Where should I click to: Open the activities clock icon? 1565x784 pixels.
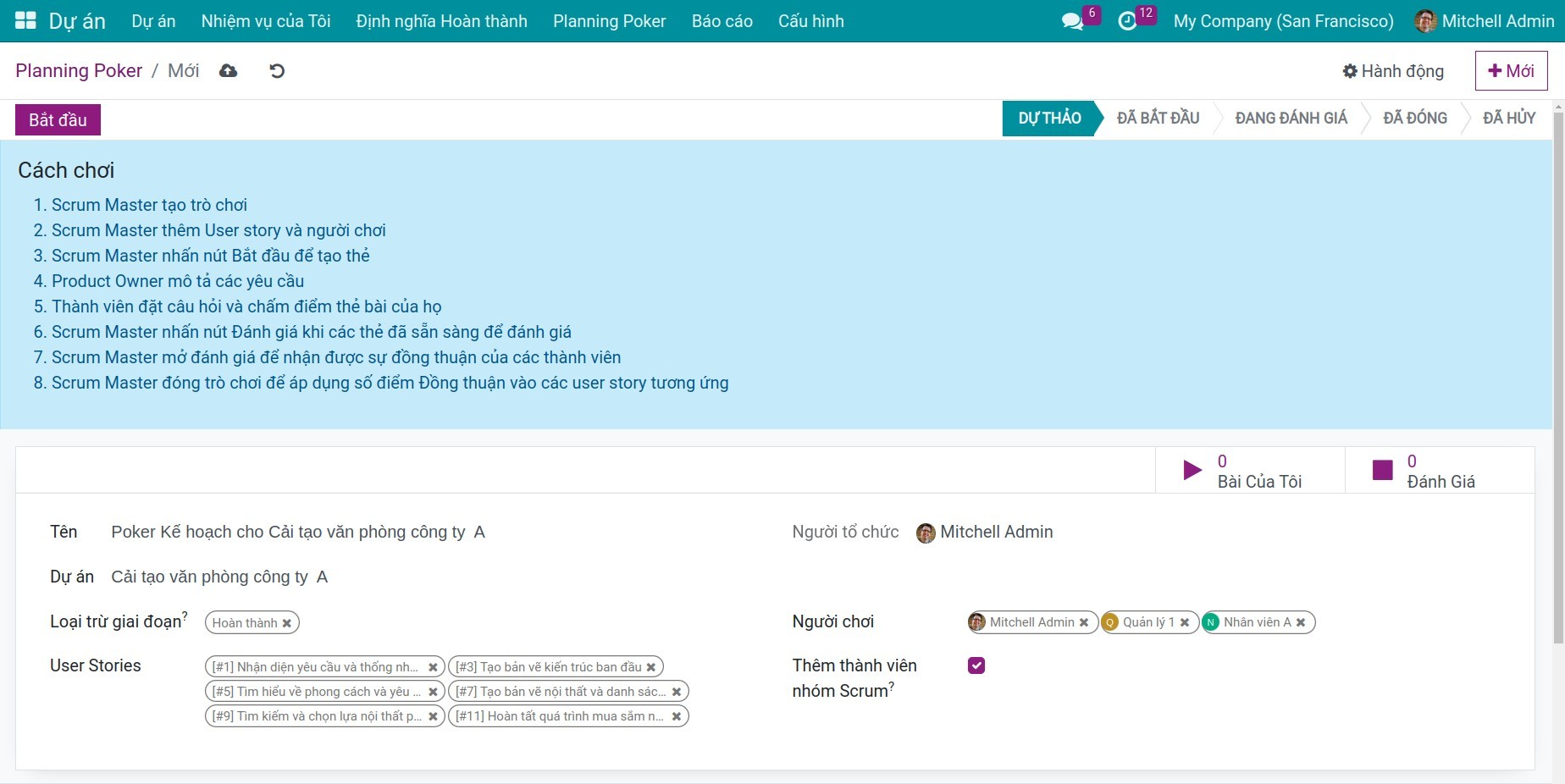click(1127, 21)
